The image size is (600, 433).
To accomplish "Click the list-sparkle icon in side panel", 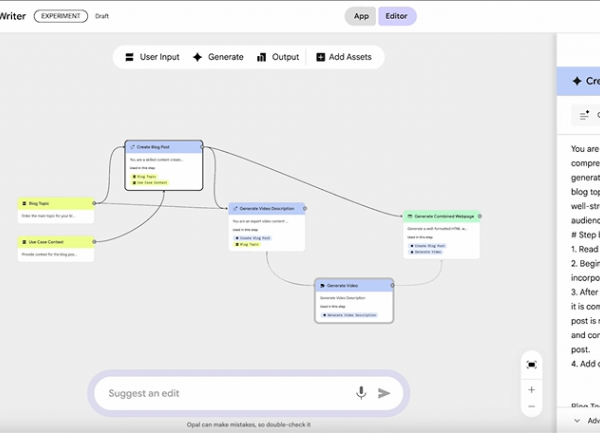I will coord(584,115).
